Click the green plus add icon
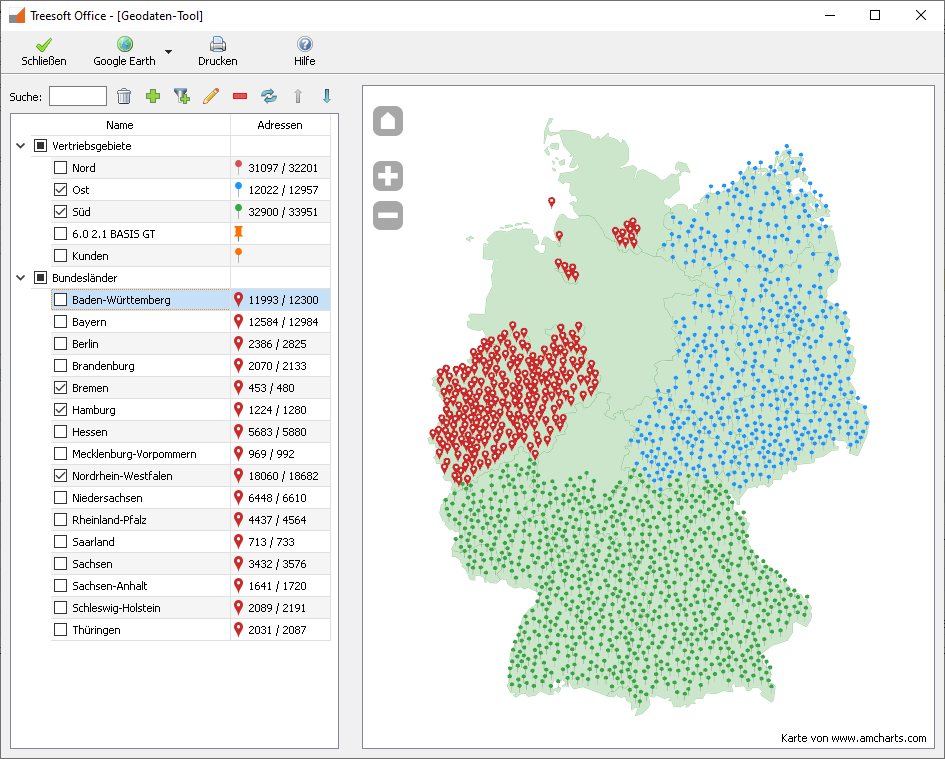945x759 pixels. 153,96
